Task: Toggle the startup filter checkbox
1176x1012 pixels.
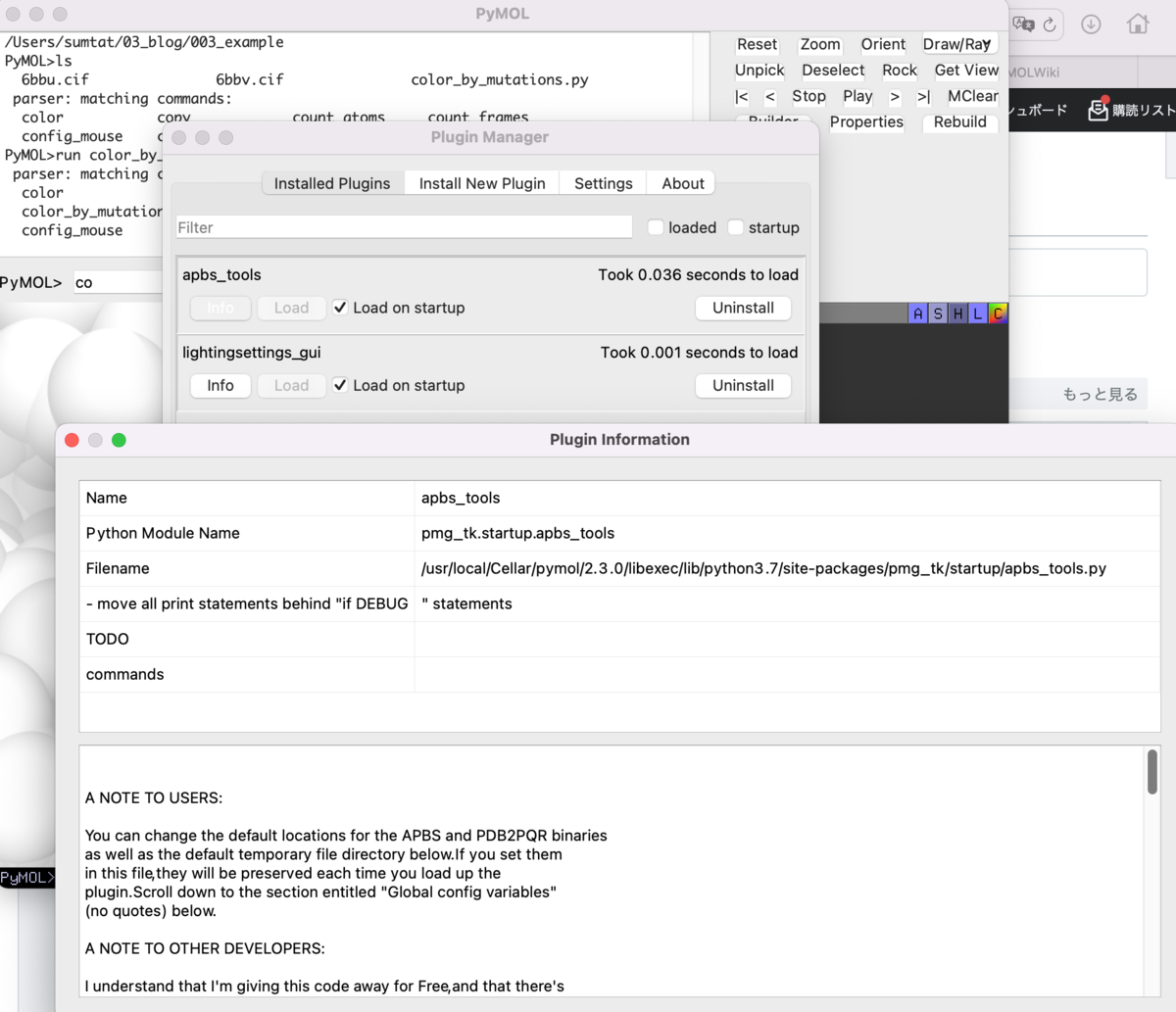Action: (735, 227)
